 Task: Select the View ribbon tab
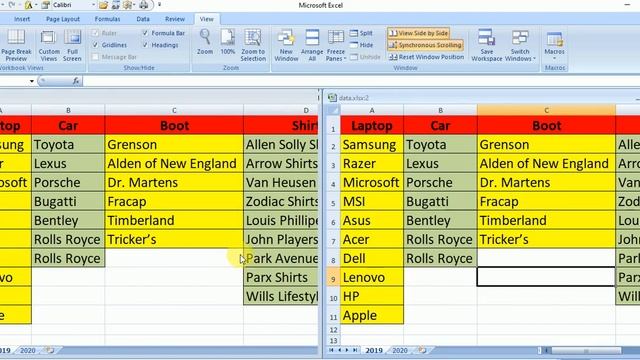[207, 19]
